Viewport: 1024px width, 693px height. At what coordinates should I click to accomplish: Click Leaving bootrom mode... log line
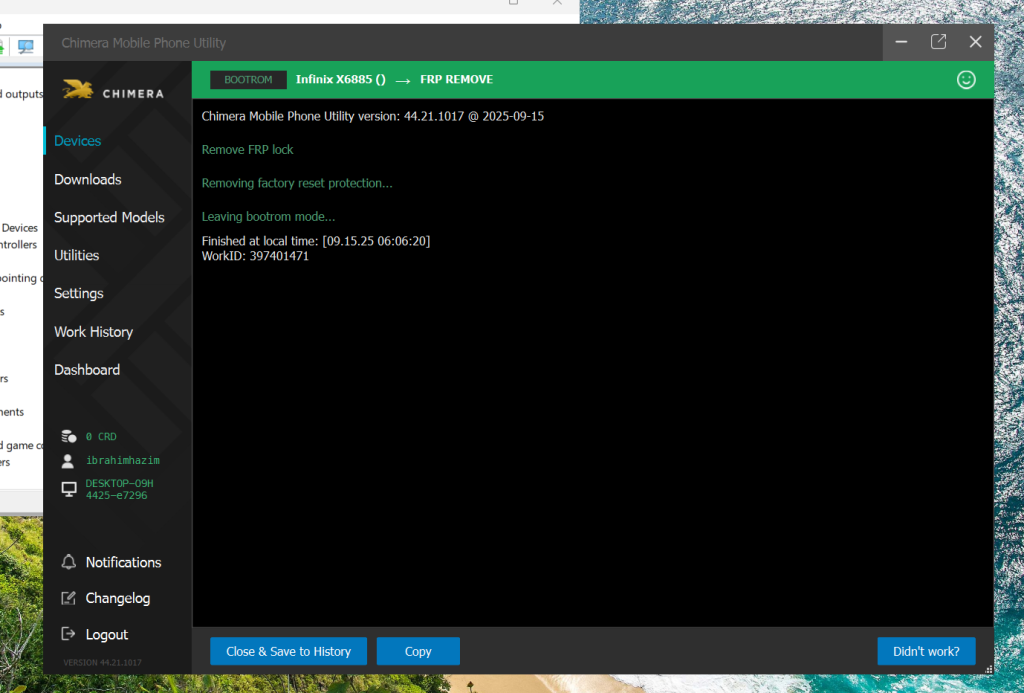(268, 216)
